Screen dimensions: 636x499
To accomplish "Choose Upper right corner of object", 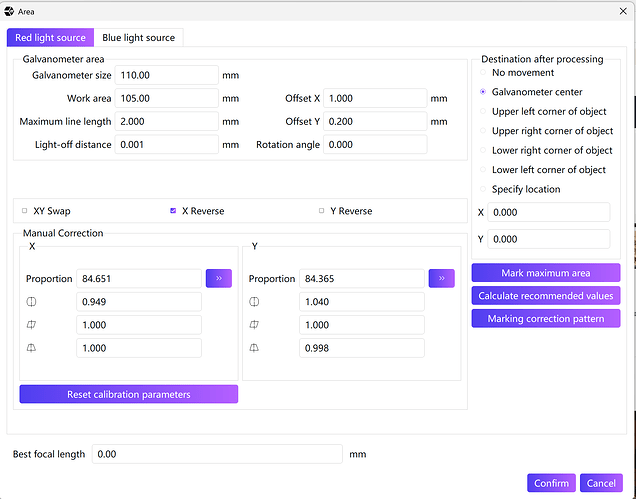I will [x=483, y=131].
